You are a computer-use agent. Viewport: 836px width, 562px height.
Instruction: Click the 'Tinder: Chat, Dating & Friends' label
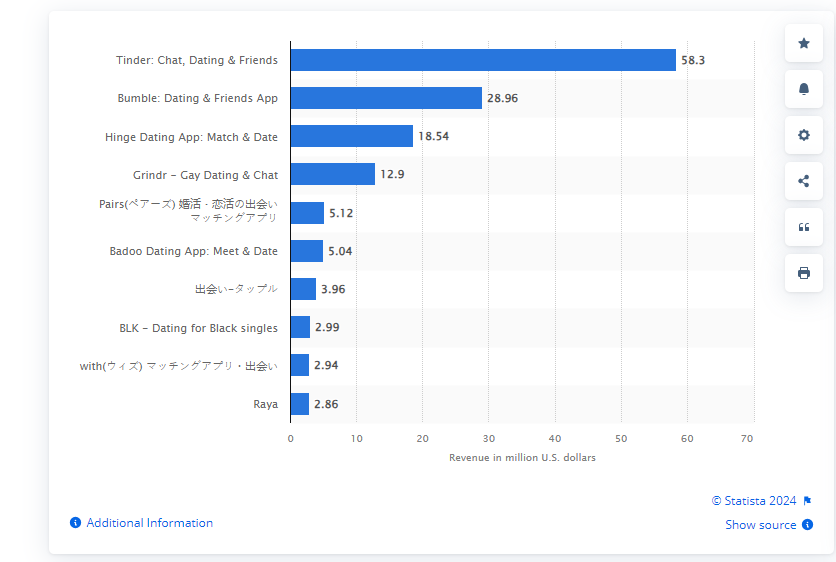point(197,60)
